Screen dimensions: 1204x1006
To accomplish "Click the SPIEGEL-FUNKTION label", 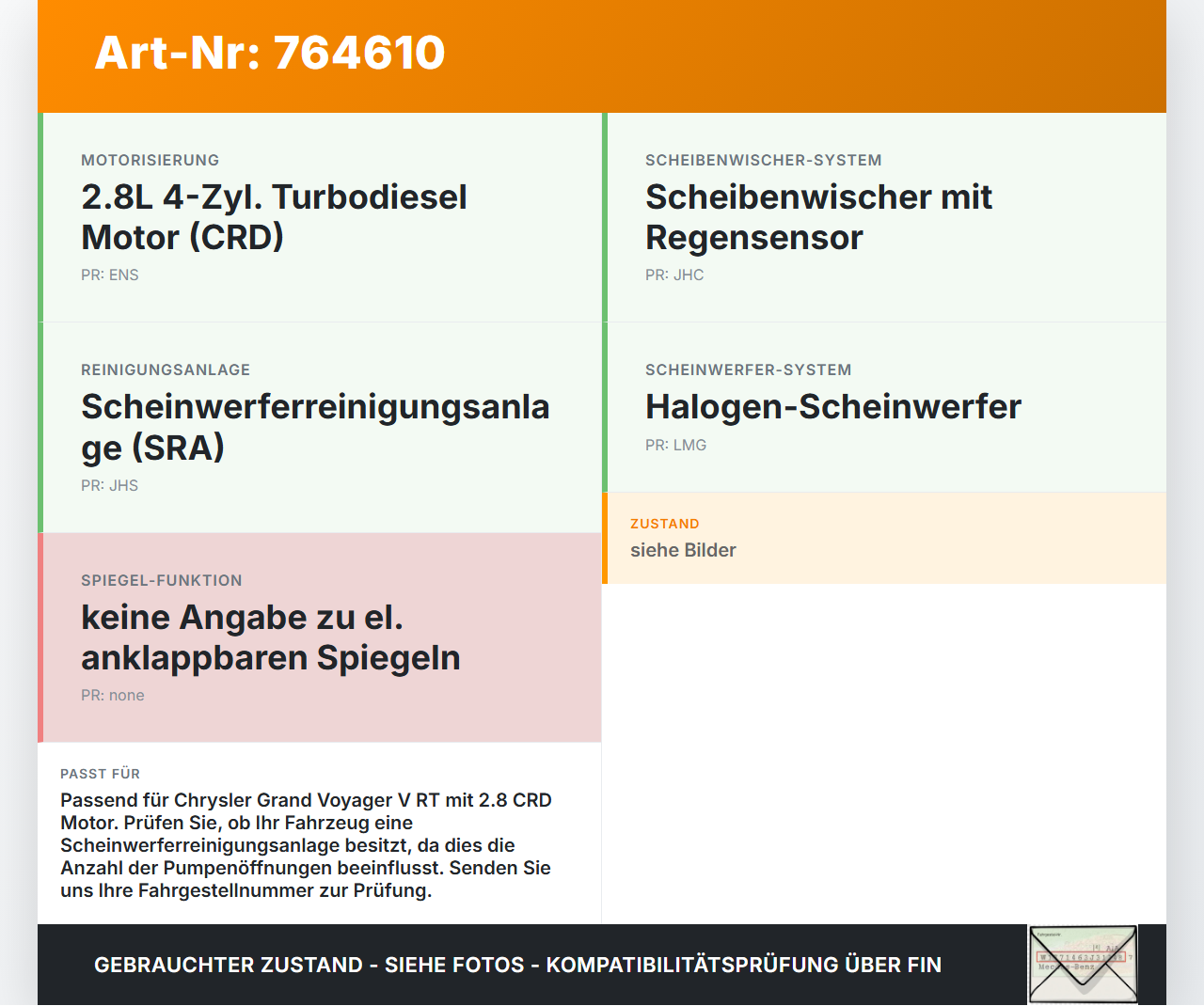I will 162,580.
